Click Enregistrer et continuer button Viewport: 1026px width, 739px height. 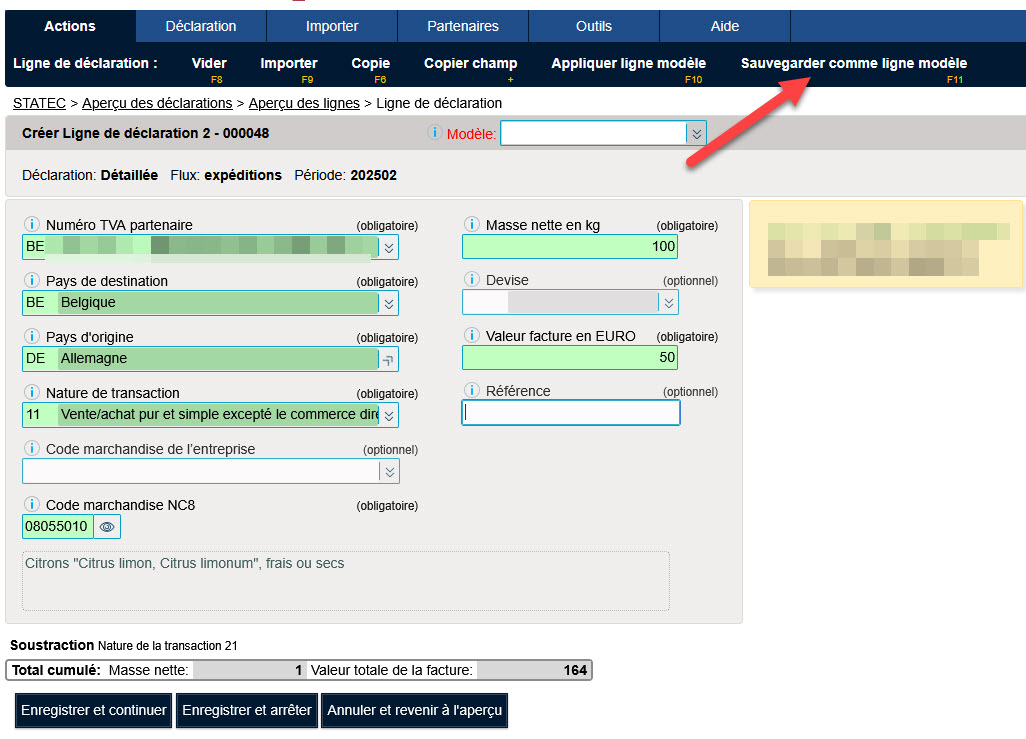click(x=94, y=710)
